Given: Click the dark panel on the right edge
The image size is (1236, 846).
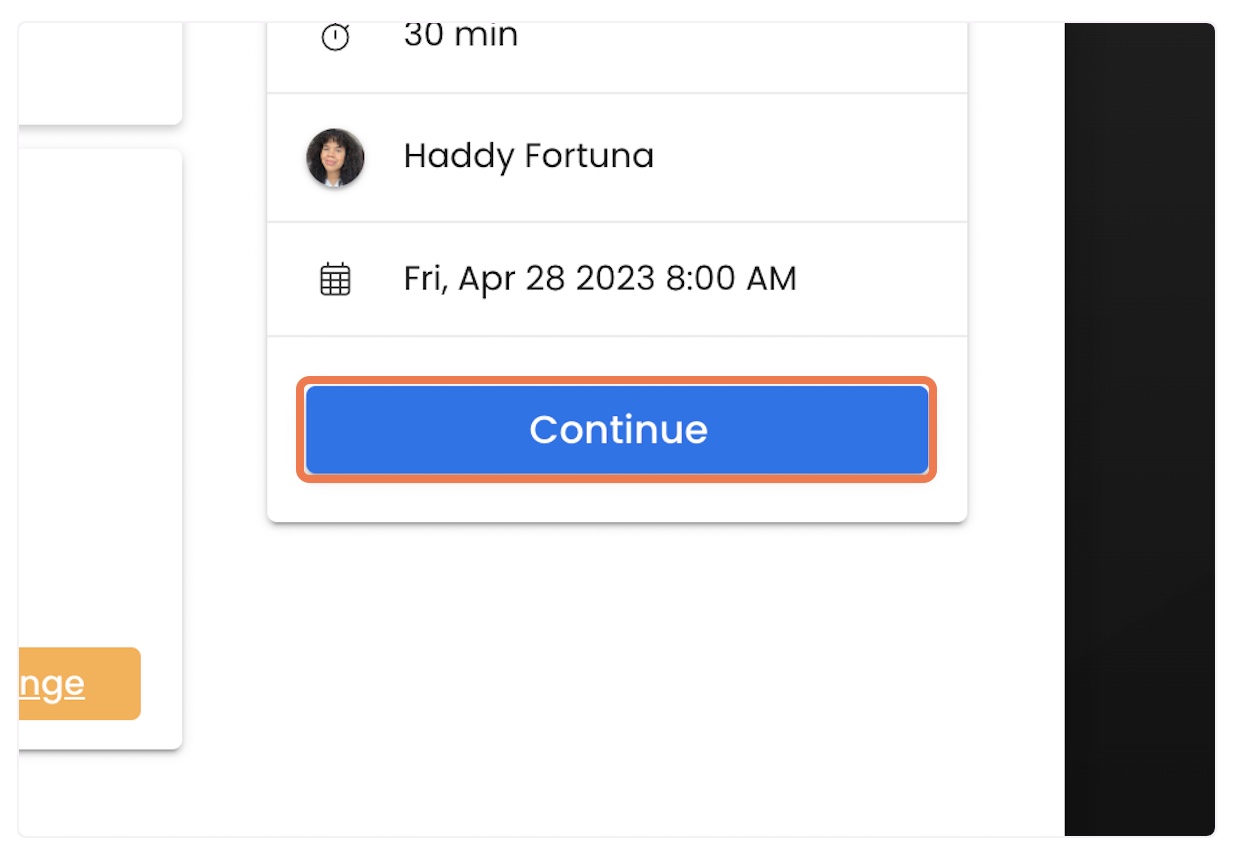Looking at the screenshot, I should [1140, 429].
